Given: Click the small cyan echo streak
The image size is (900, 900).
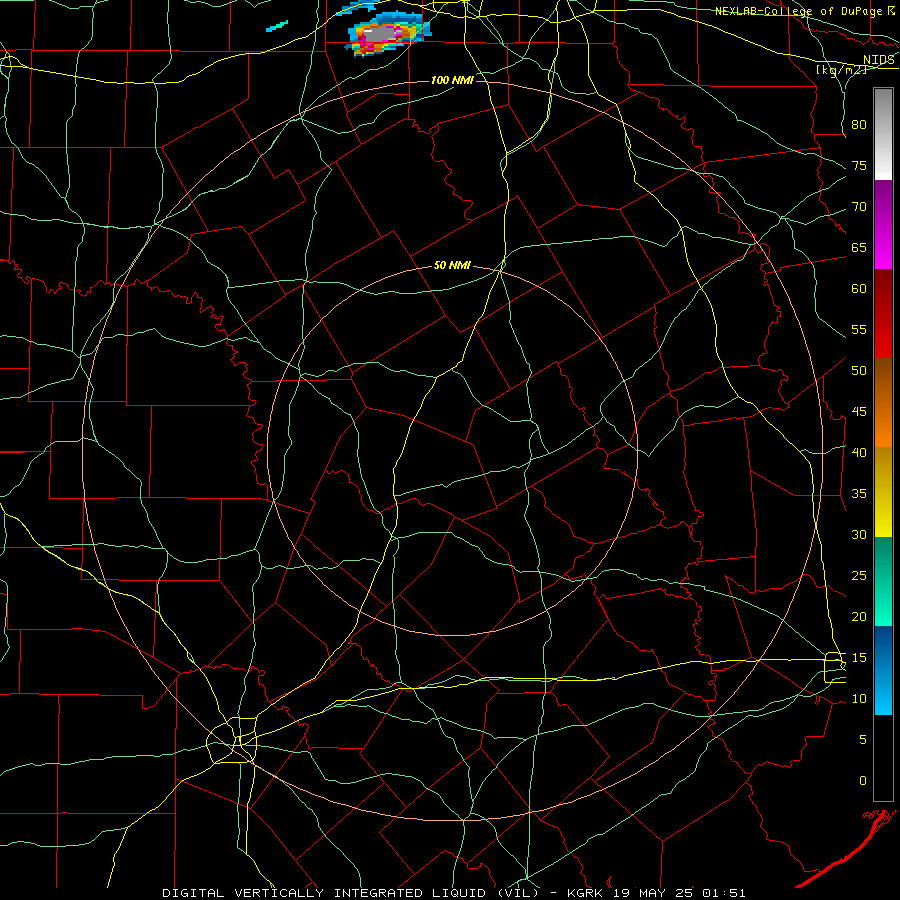Looking at the screenshot, I should (277, 26).
